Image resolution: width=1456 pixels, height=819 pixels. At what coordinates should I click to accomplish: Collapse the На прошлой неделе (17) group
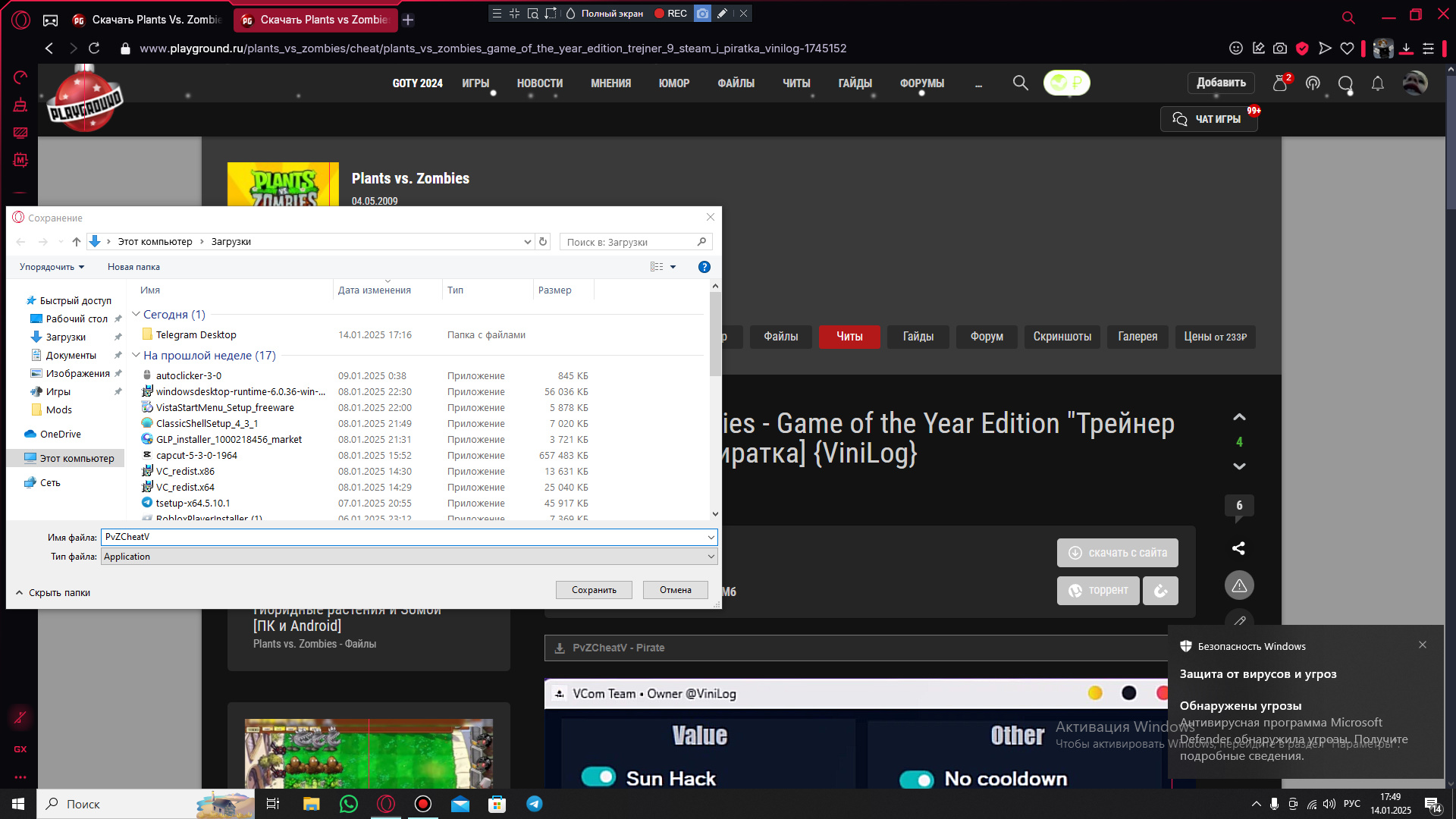click(x=136, y=355)
